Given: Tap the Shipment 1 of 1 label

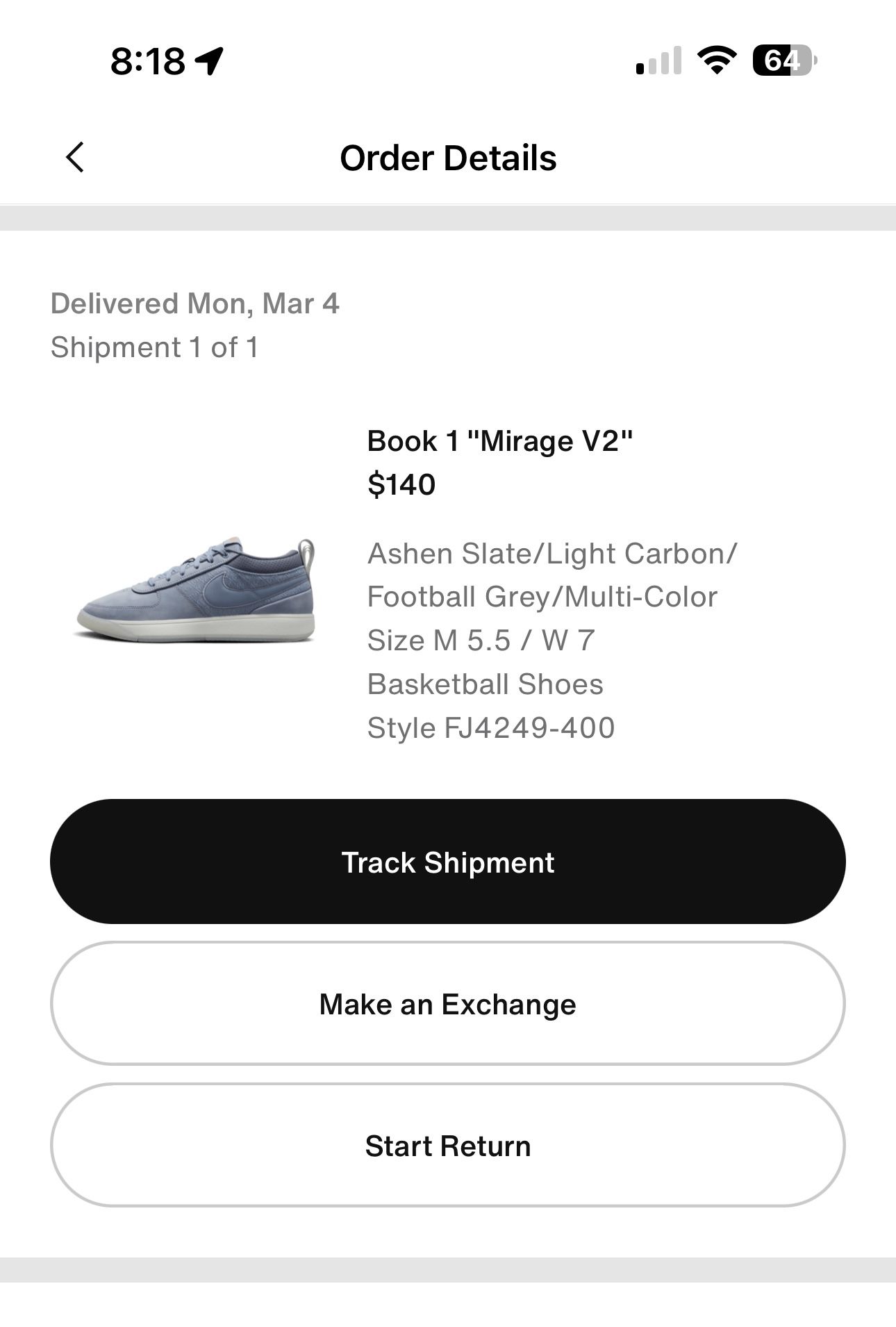Looking at the screenshot, I should click(x=154, y=347).
